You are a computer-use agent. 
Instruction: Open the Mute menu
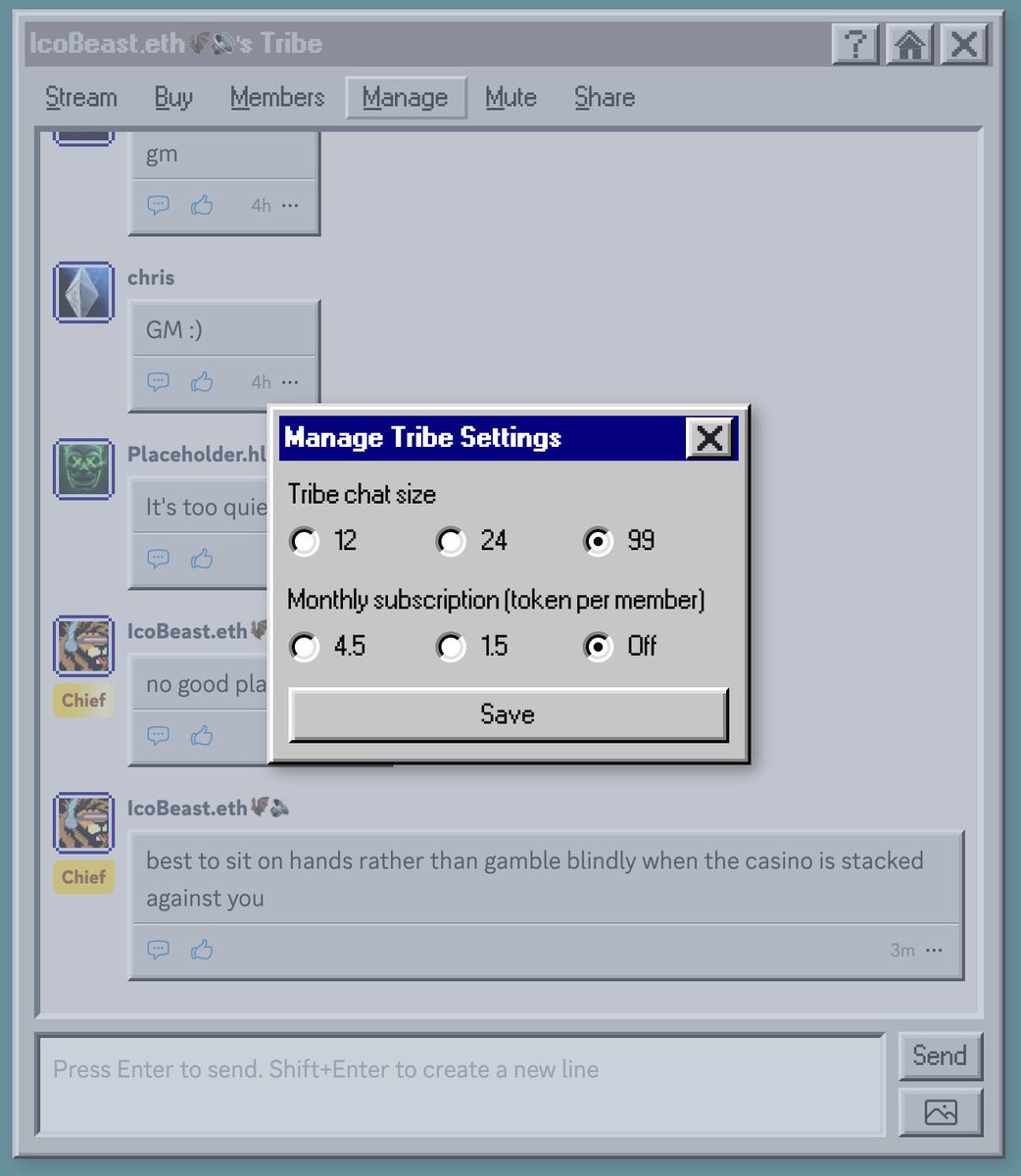[510, 97]
